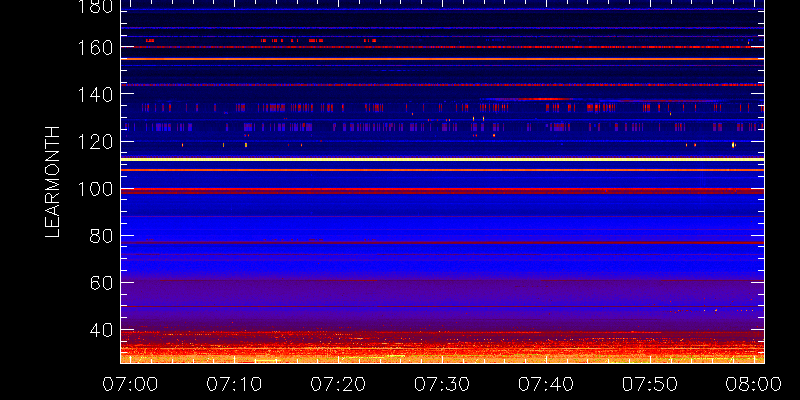Click the 07:50 time label
This screenshot has height=400, width=800.
649,384
